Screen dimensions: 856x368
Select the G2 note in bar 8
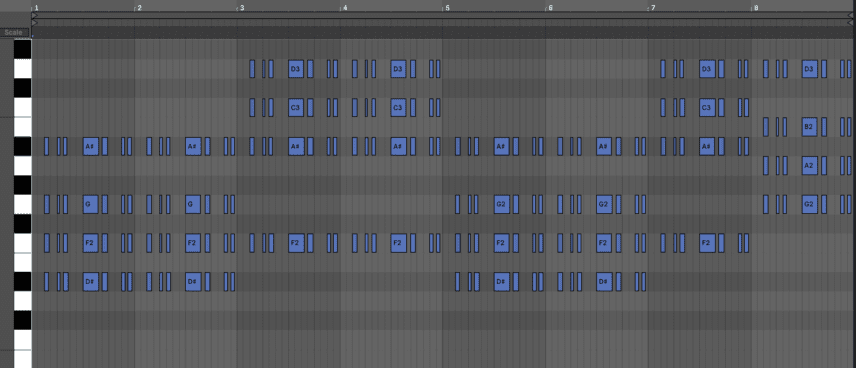pos(810,204)
